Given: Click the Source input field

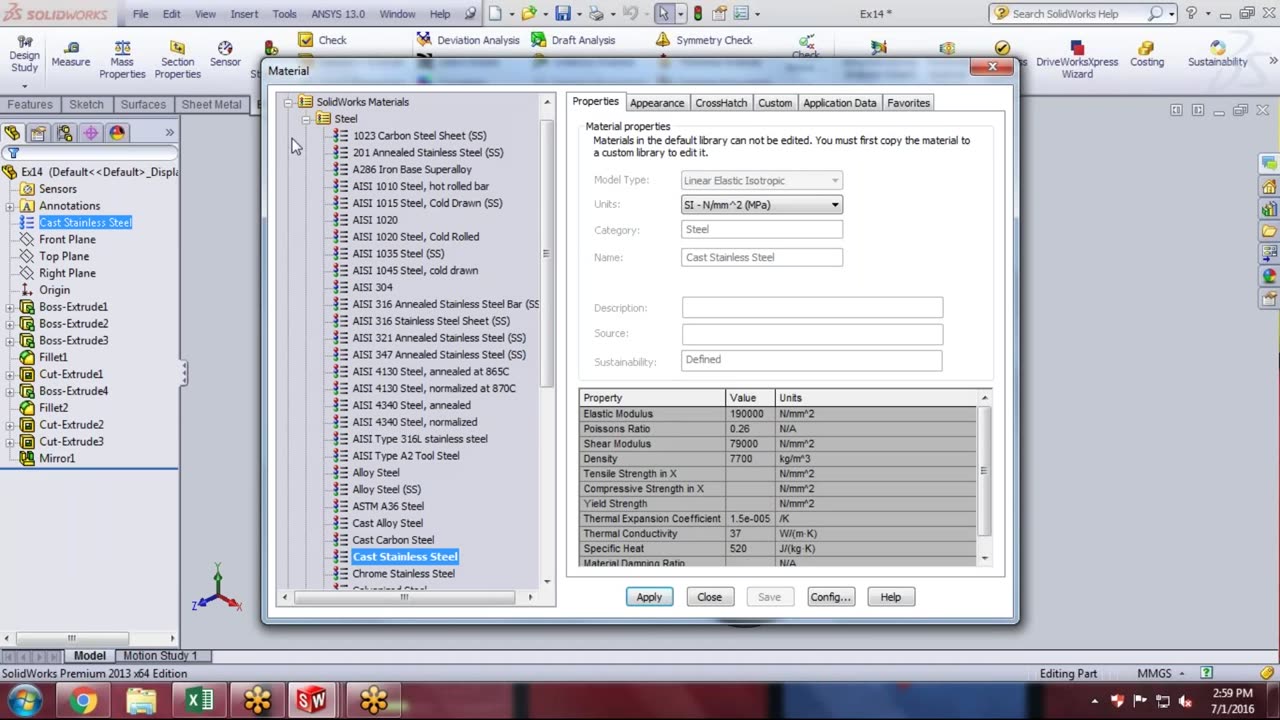Looking at the screenshot, I should [812, 334].
